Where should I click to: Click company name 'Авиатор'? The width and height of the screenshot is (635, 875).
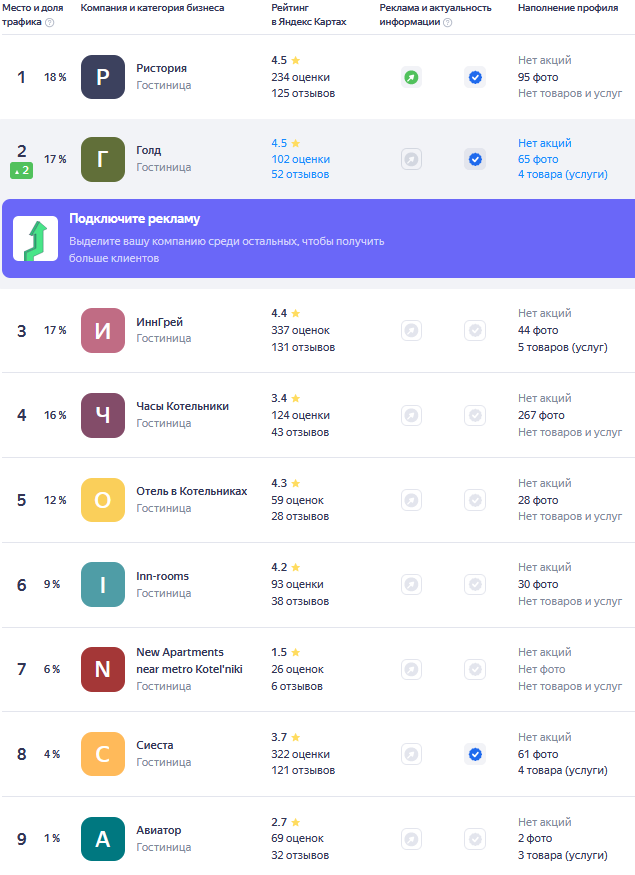[158, 830]
